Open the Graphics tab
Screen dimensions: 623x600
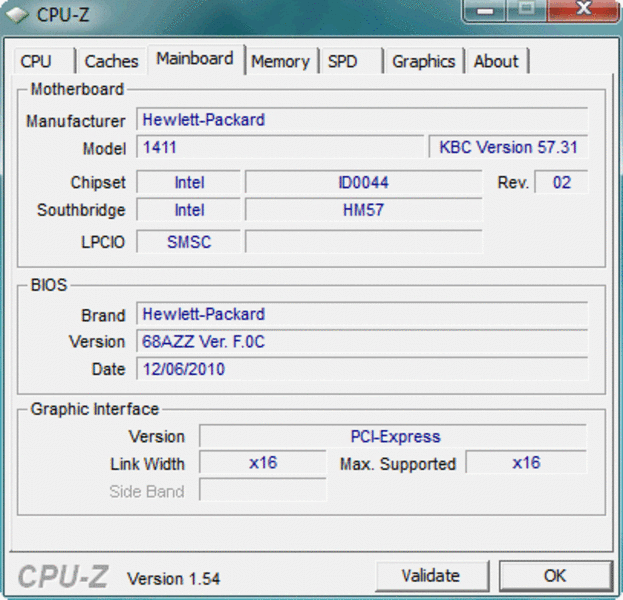tap(424, 61)
